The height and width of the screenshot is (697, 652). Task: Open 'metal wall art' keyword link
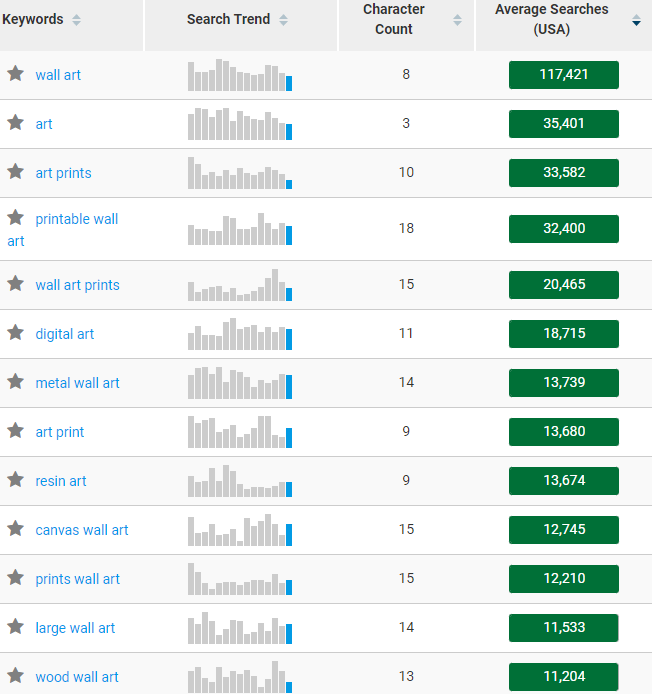[77, 383]
